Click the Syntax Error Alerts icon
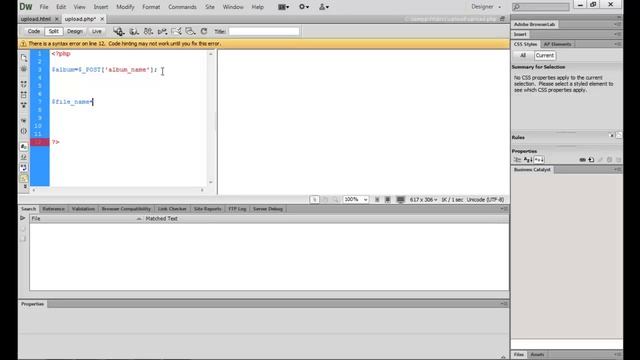This screenshot has width=640, height=360. pyautogui.click(x=24, y=178)
